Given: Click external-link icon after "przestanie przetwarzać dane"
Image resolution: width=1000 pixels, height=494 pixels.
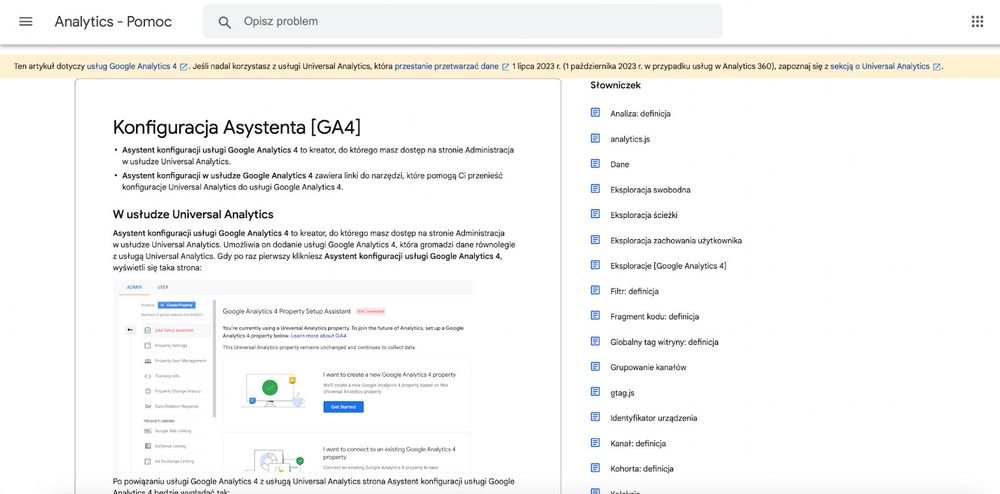Looking at the screenshot, I should 505,67.
